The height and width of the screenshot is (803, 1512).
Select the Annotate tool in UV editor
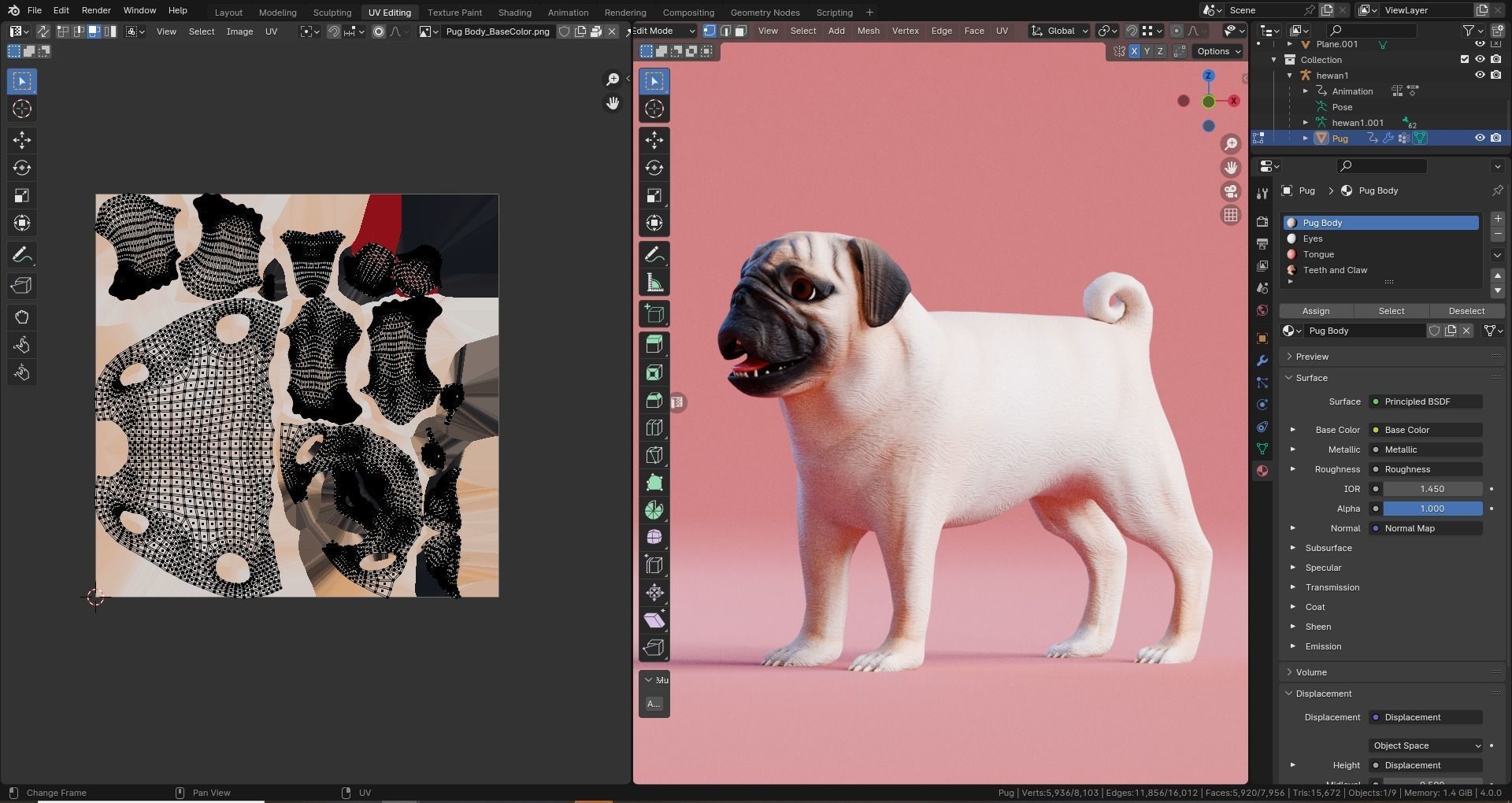[22, 255]
